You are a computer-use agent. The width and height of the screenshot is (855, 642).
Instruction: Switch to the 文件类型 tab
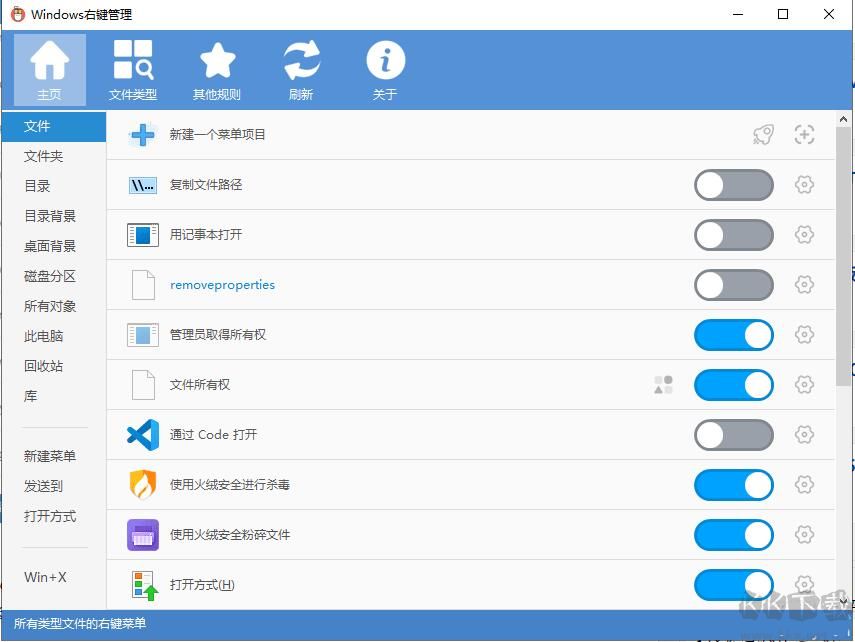[133, 68]
